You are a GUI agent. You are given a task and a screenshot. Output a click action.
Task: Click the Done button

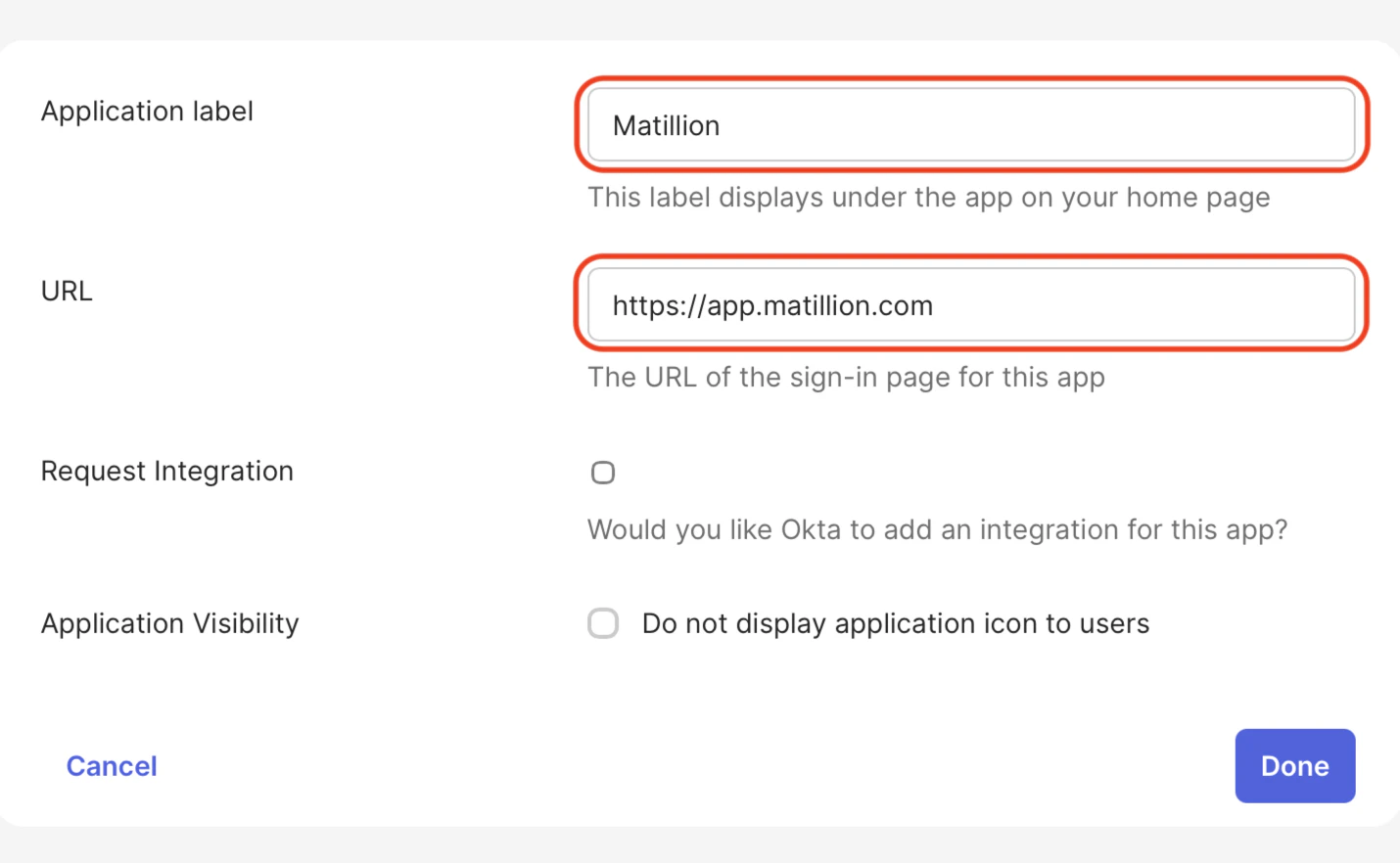1294,765
